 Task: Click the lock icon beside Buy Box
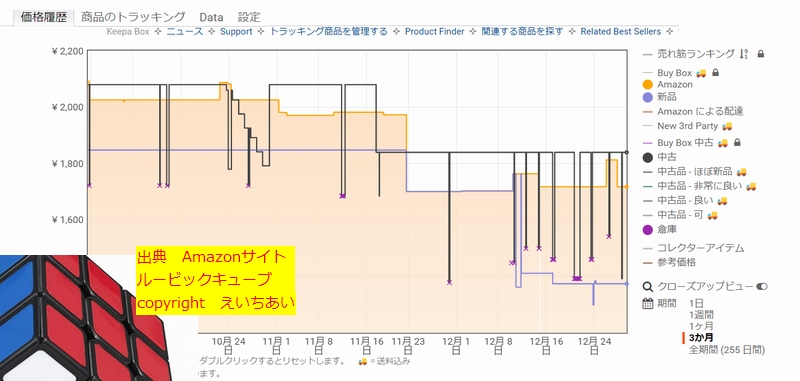click(715, 73)
